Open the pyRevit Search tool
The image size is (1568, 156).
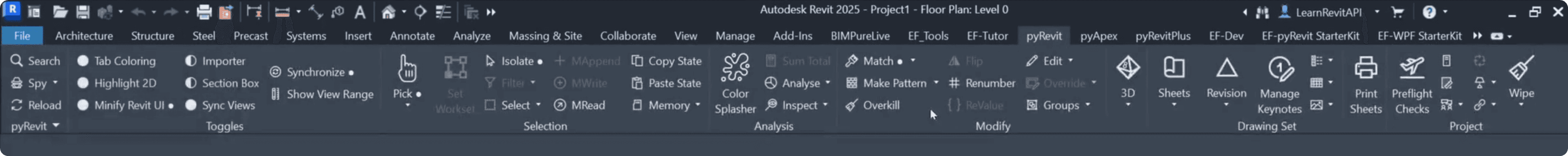(x=35, y=61)
